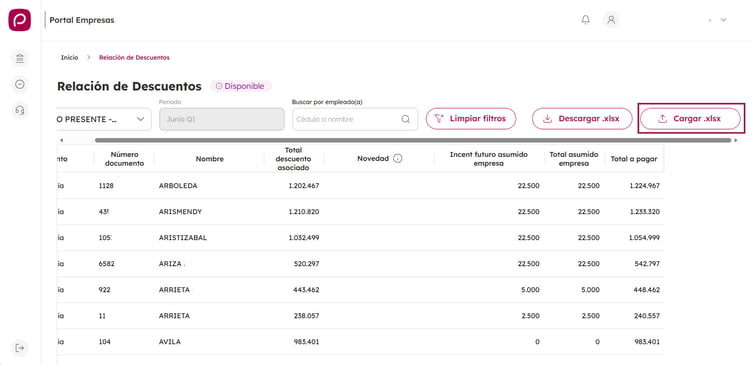Open the headset support sidebar icon
Viewport: 752px width, 365px height.
click(x=20, y=110)
